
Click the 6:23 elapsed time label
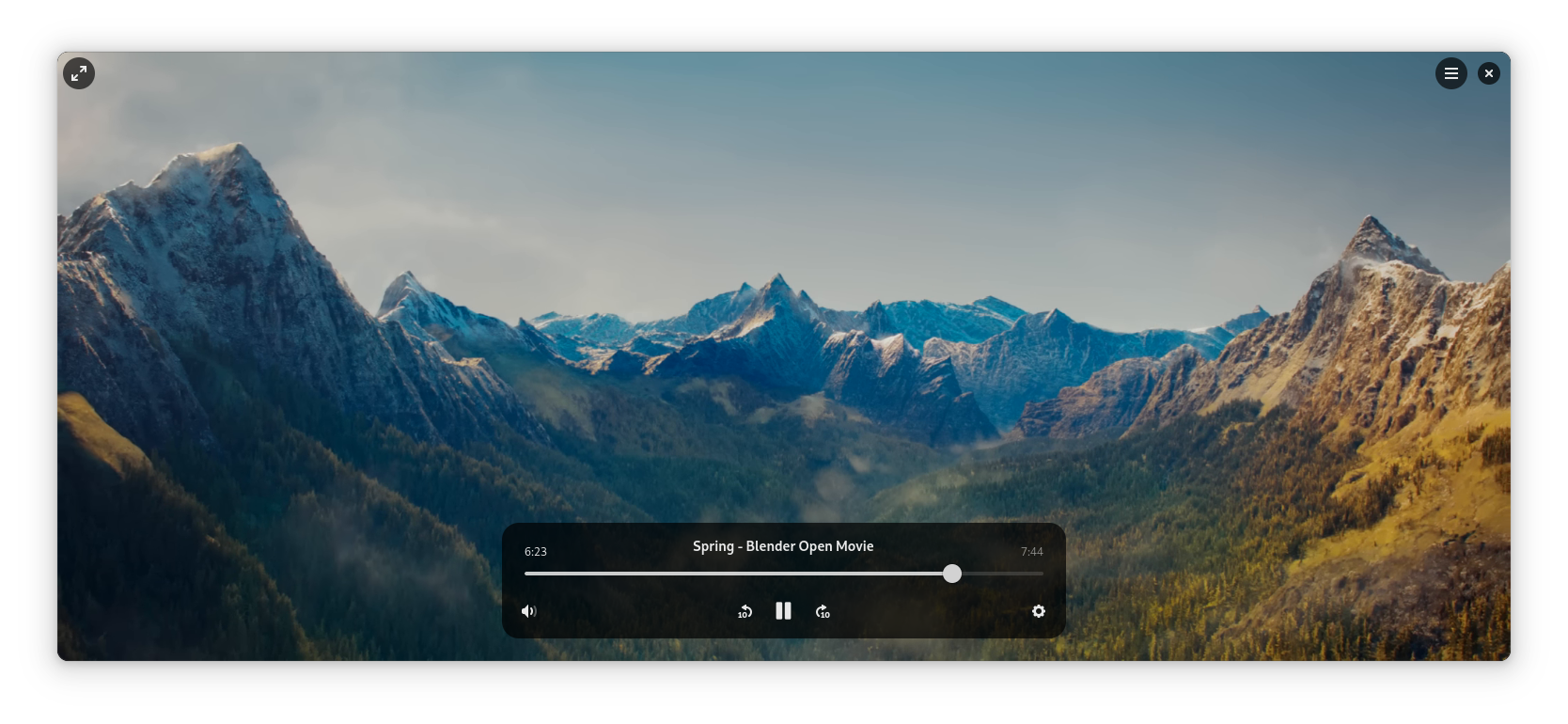click(x=536, y=552)
